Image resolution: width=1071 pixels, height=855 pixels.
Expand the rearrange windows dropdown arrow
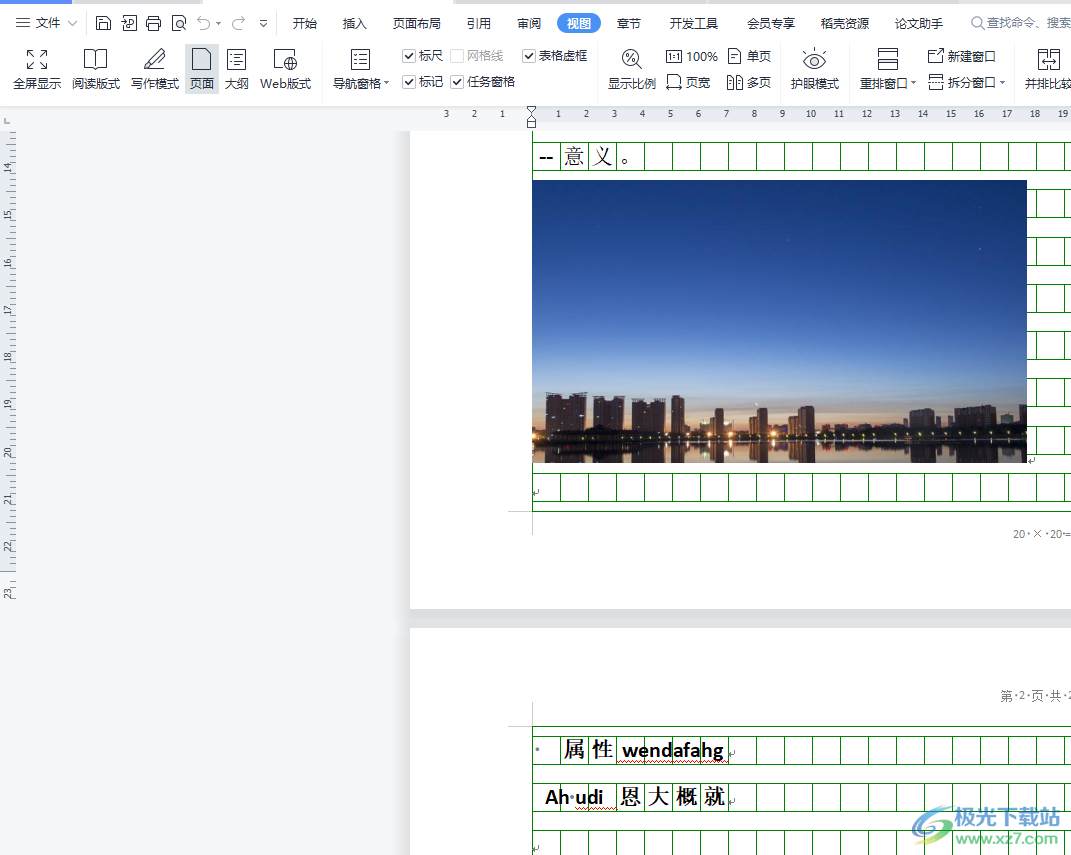pyautogui.click(x=913, y=83)
